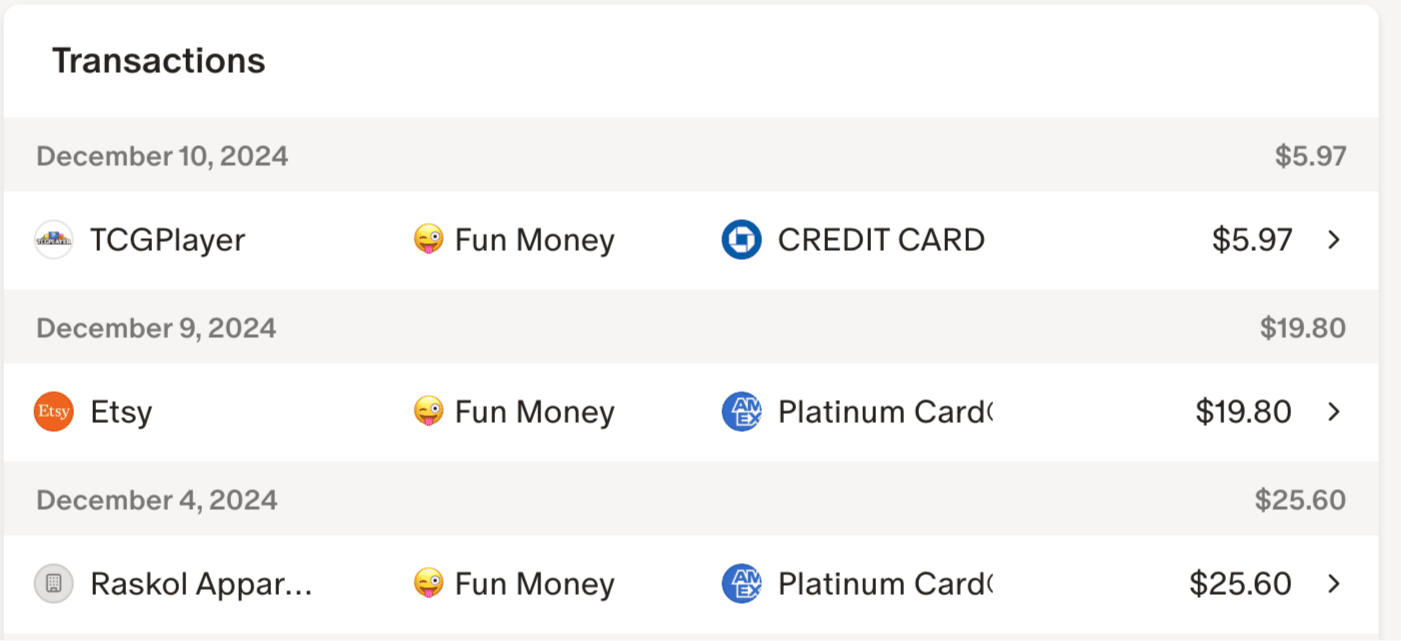The height and width of the screenshot is (641, 1401).
Task: Change Fun Money category on Etsy transaction
Action: click(x=534, y=412)
